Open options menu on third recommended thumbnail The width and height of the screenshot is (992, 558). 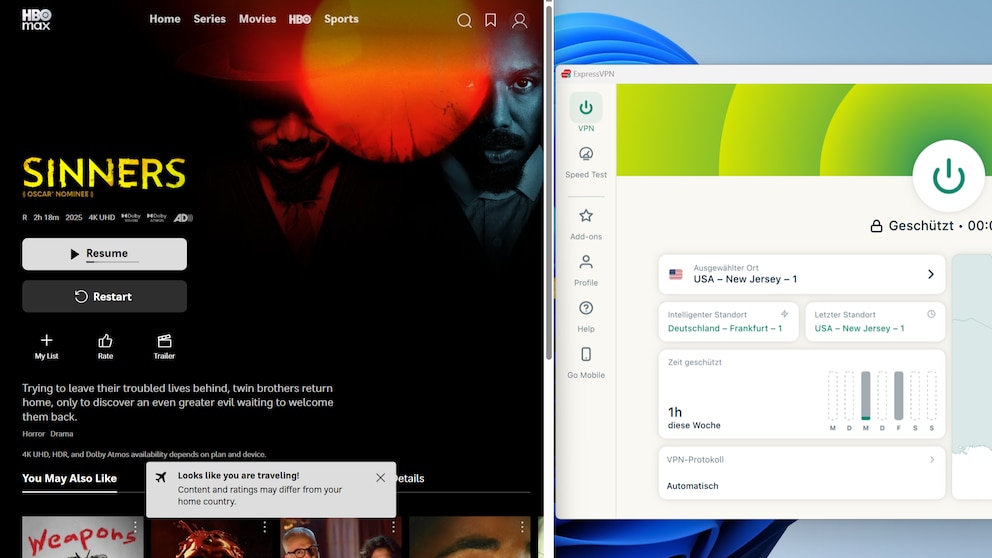tap(394, 526)
